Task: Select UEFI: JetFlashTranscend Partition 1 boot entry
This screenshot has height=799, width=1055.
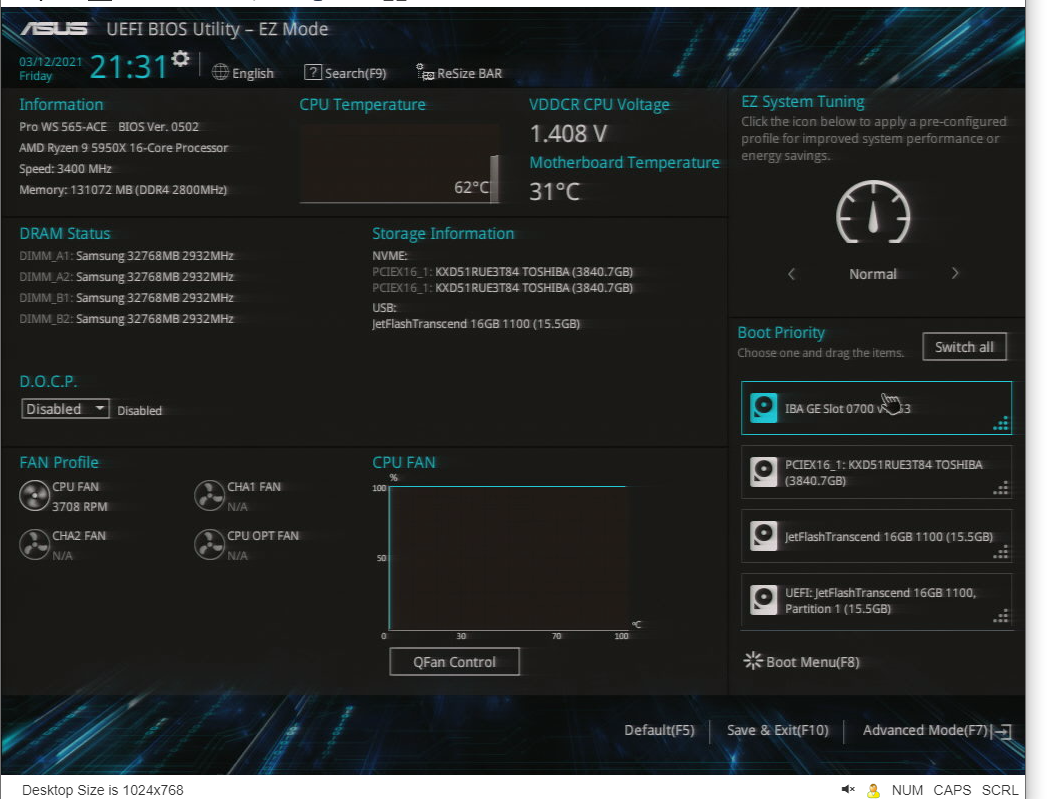Action: (876, 601)
